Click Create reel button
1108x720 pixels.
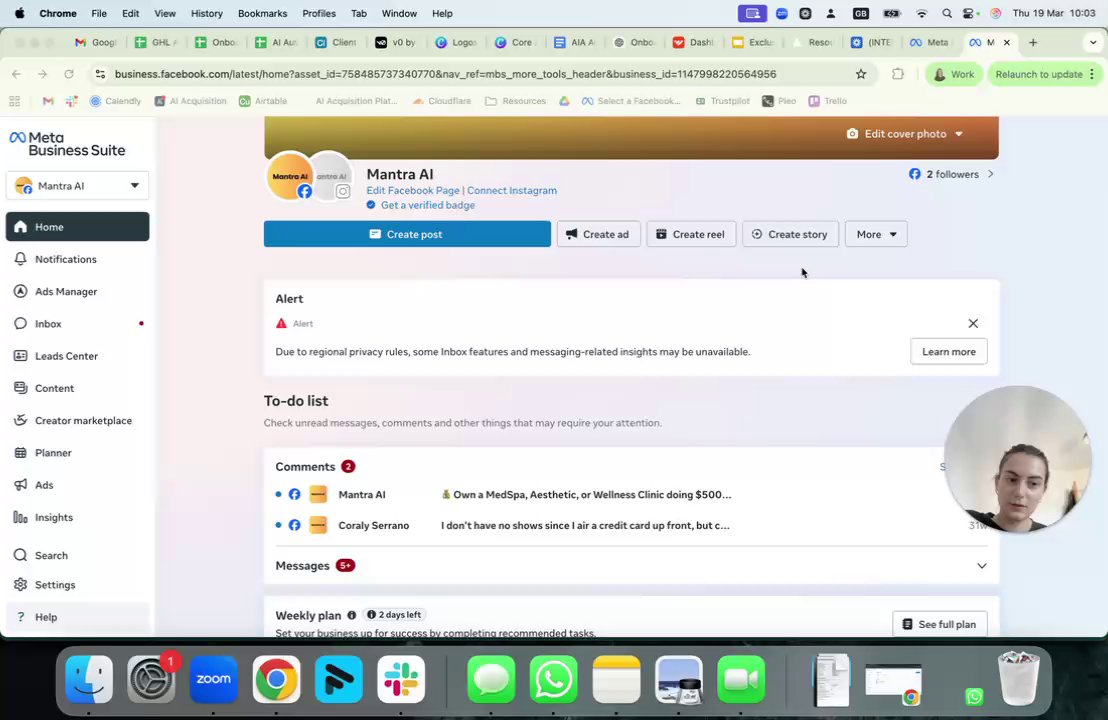(x=691, y=234)
